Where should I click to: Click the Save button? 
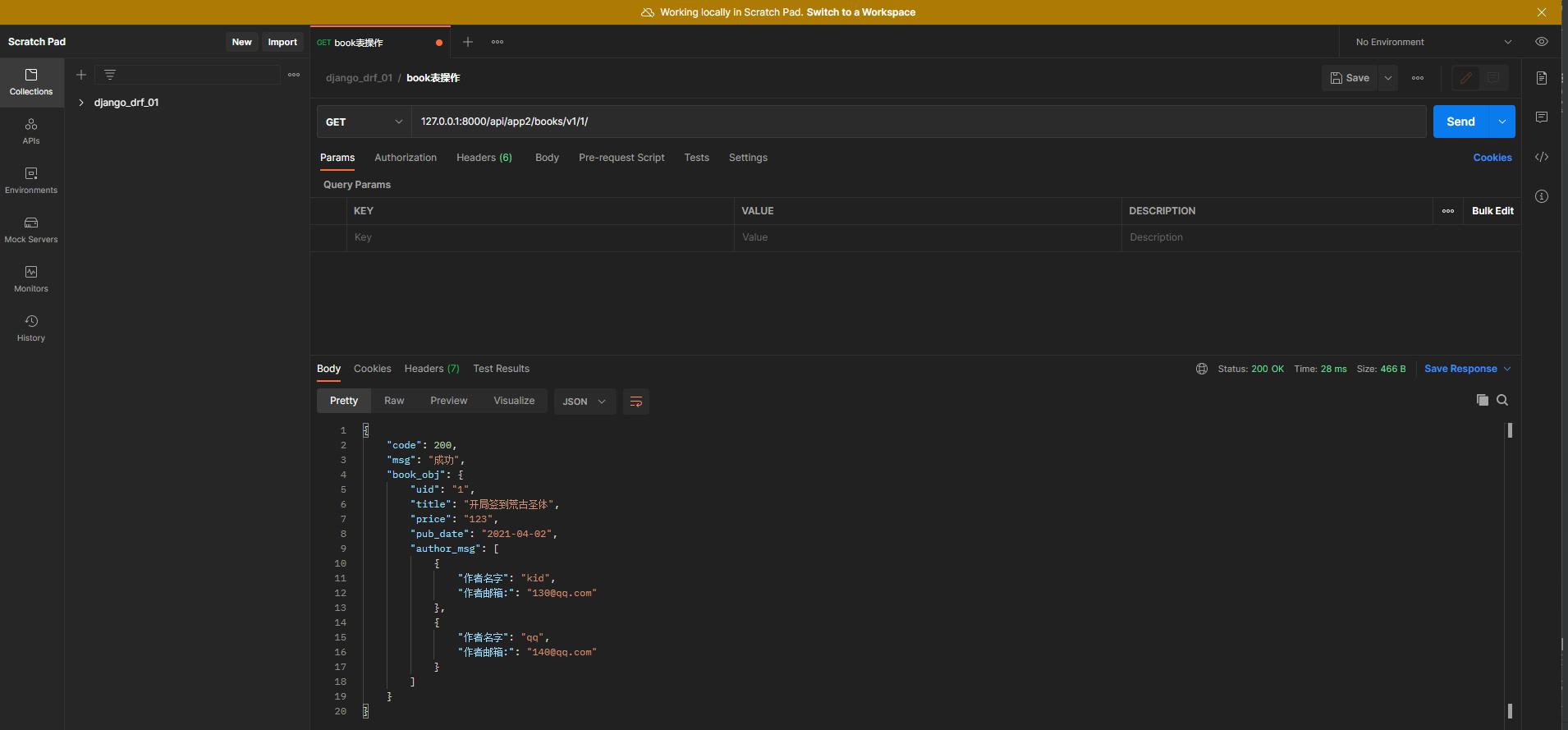click(x=1350, y=78)
